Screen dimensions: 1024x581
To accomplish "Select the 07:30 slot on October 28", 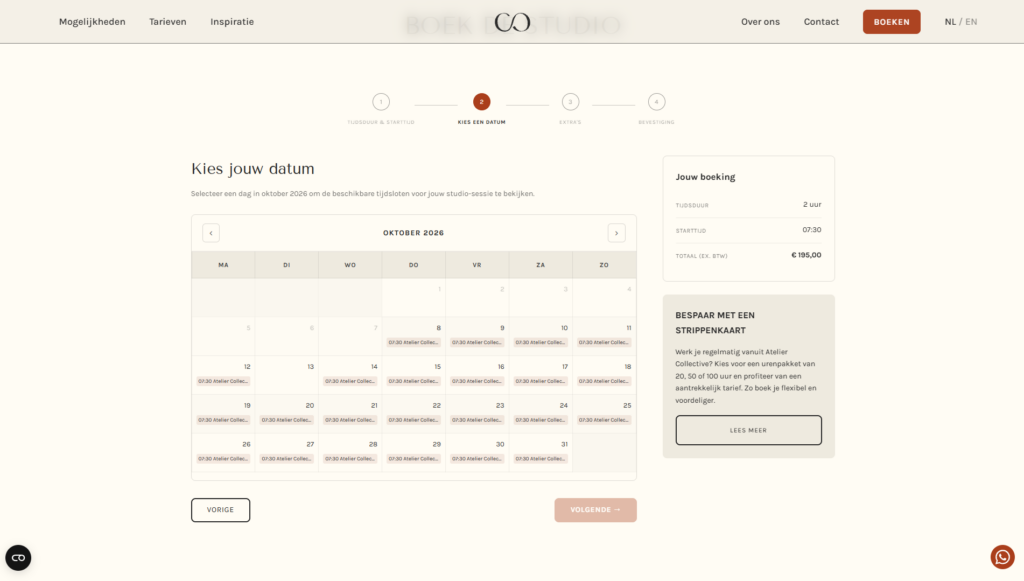I will pos(350,459).
